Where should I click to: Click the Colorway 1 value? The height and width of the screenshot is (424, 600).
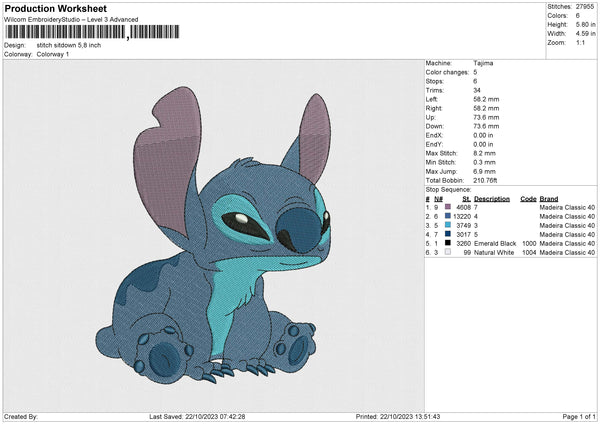(53, 54)
